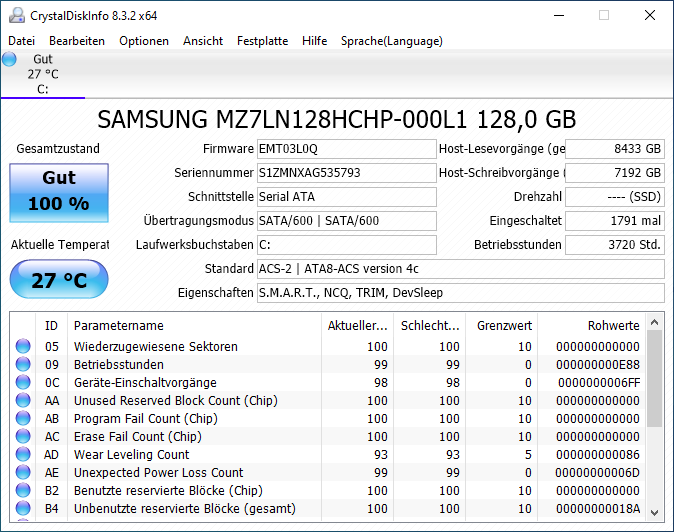
Task: Open the Sprache(Language) menu
Action: (x=392, y=41)
